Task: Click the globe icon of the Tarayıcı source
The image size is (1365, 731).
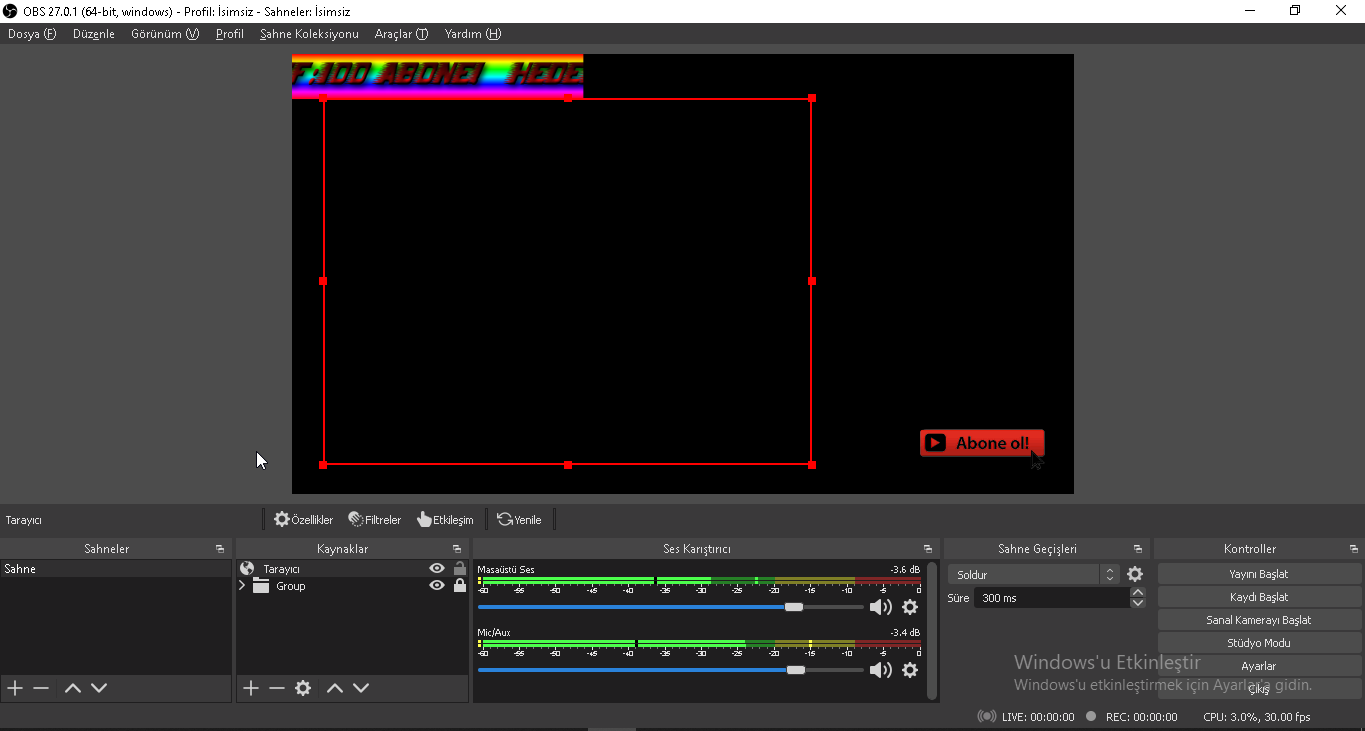Action: [x=247, y=569]
